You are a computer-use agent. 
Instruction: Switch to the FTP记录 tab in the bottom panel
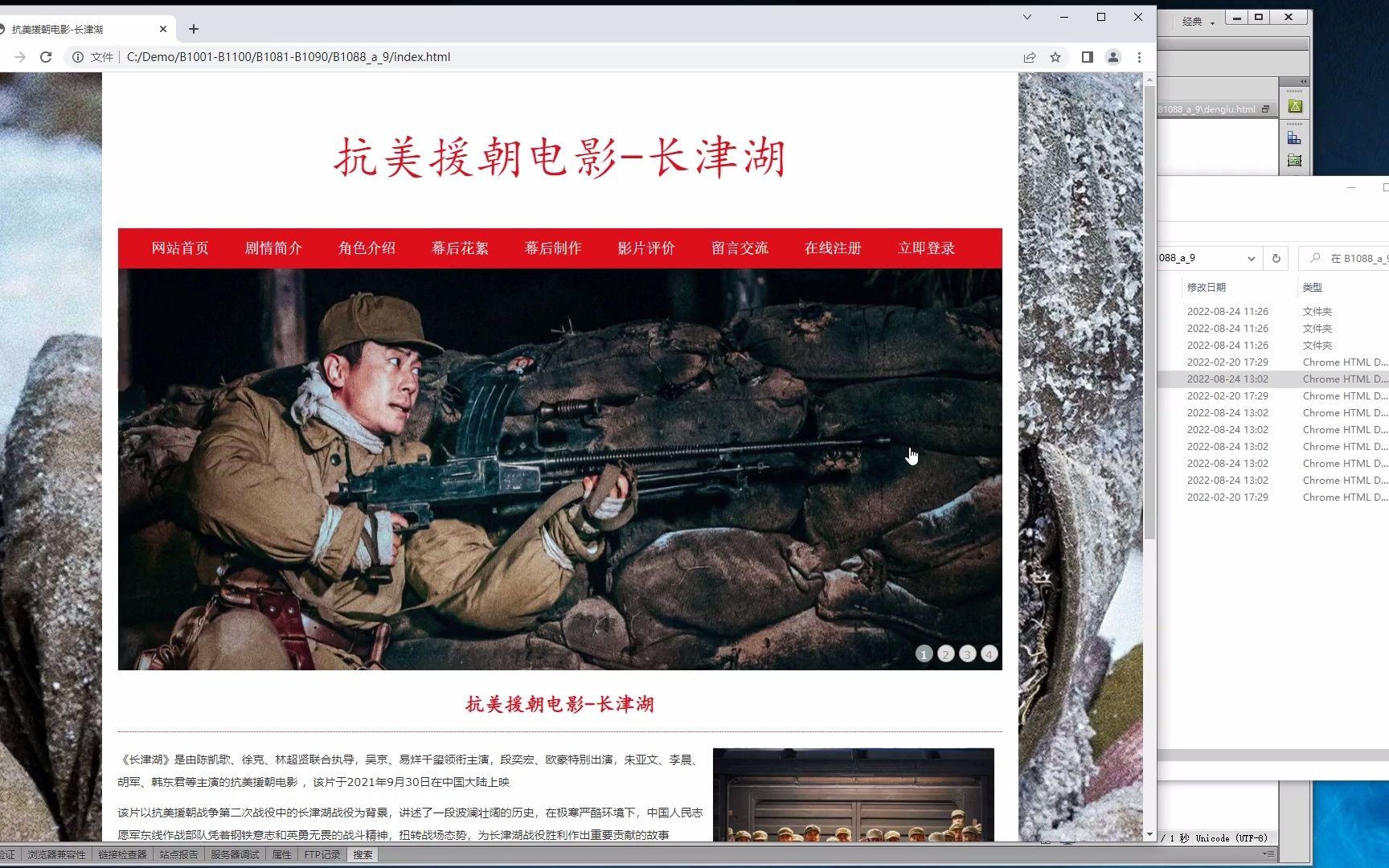pyautogui.click(x=322, y=854)
